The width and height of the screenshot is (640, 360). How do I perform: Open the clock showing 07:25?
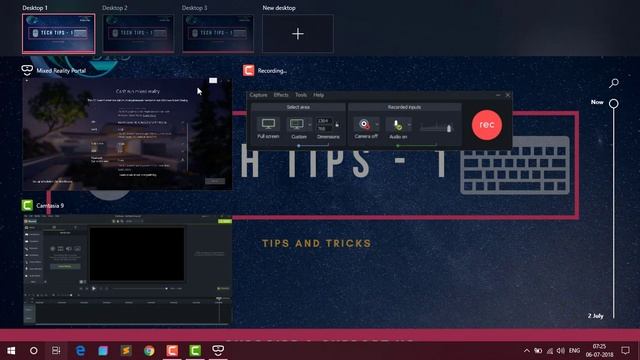pyautogui.click(x=599, y=351)
